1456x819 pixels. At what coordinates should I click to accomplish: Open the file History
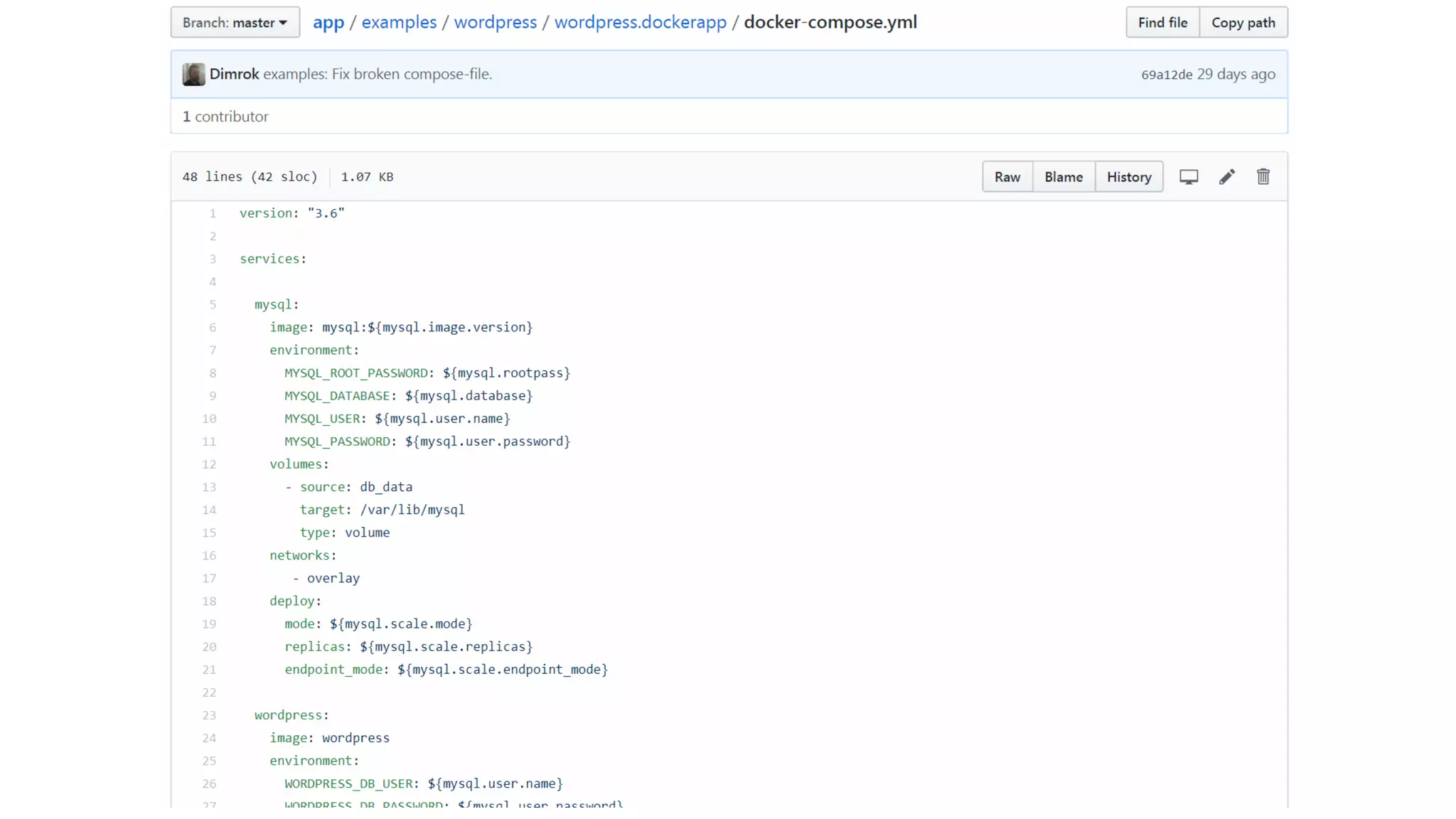(1128, 177)
